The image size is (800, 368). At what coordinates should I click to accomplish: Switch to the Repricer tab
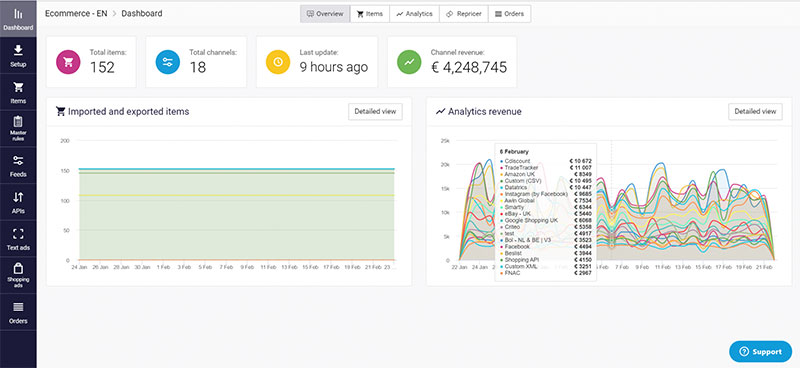click(x=464, y=14)
